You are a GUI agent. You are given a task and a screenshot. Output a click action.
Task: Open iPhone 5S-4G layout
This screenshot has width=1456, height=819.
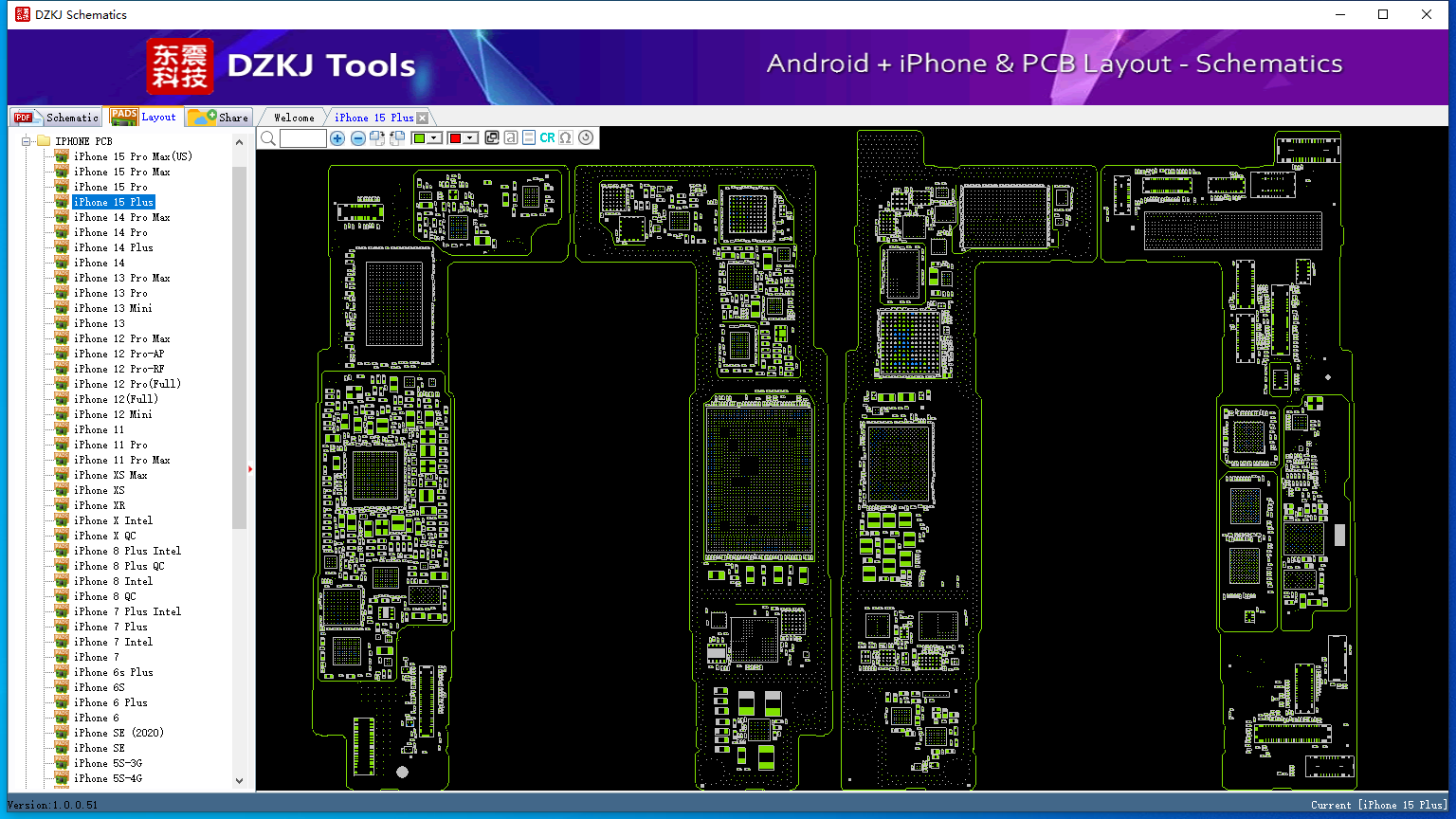[108, 778]
